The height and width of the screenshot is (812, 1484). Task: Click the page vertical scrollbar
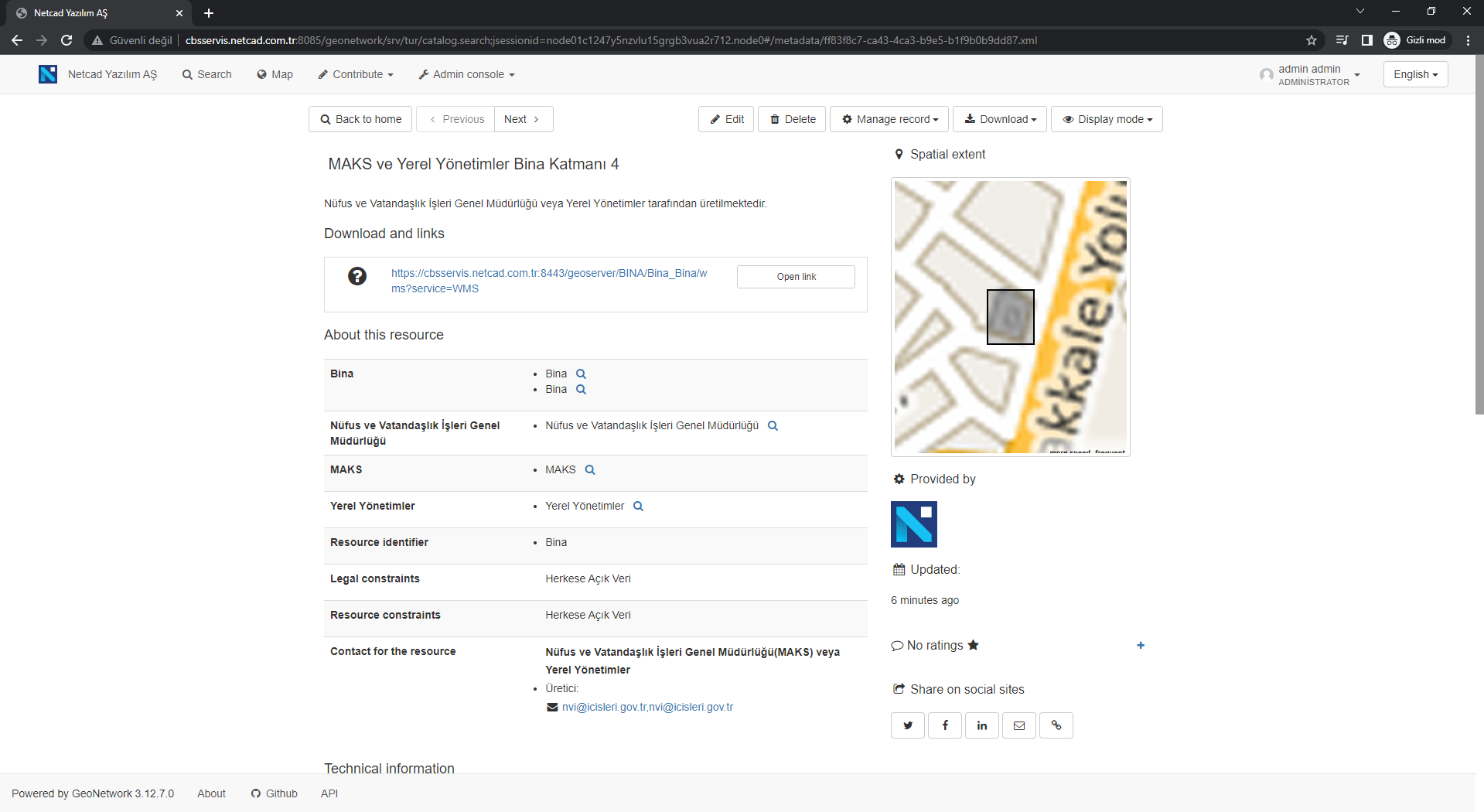1479,236
